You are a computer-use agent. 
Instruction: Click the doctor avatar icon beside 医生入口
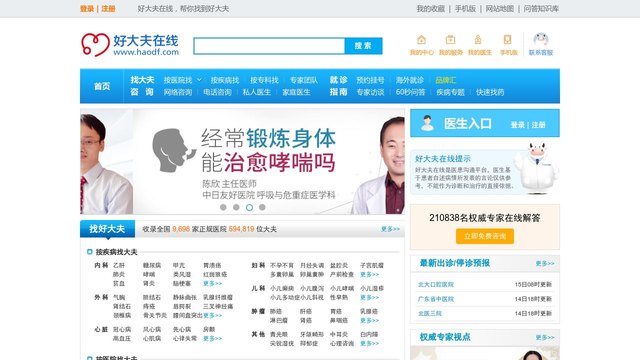(x=427, y=123)
